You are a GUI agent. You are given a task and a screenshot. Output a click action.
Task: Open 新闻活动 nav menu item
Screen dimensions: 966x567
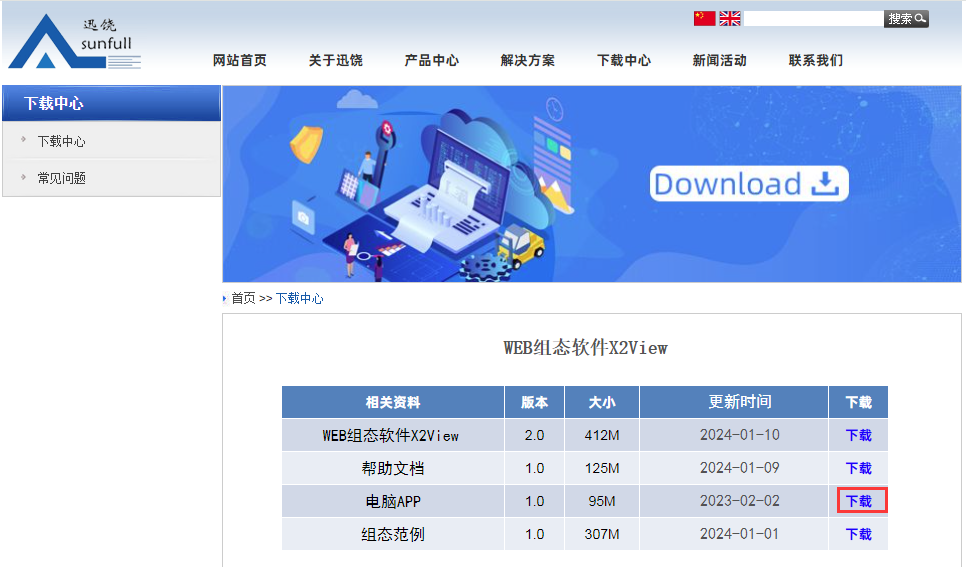720,60
